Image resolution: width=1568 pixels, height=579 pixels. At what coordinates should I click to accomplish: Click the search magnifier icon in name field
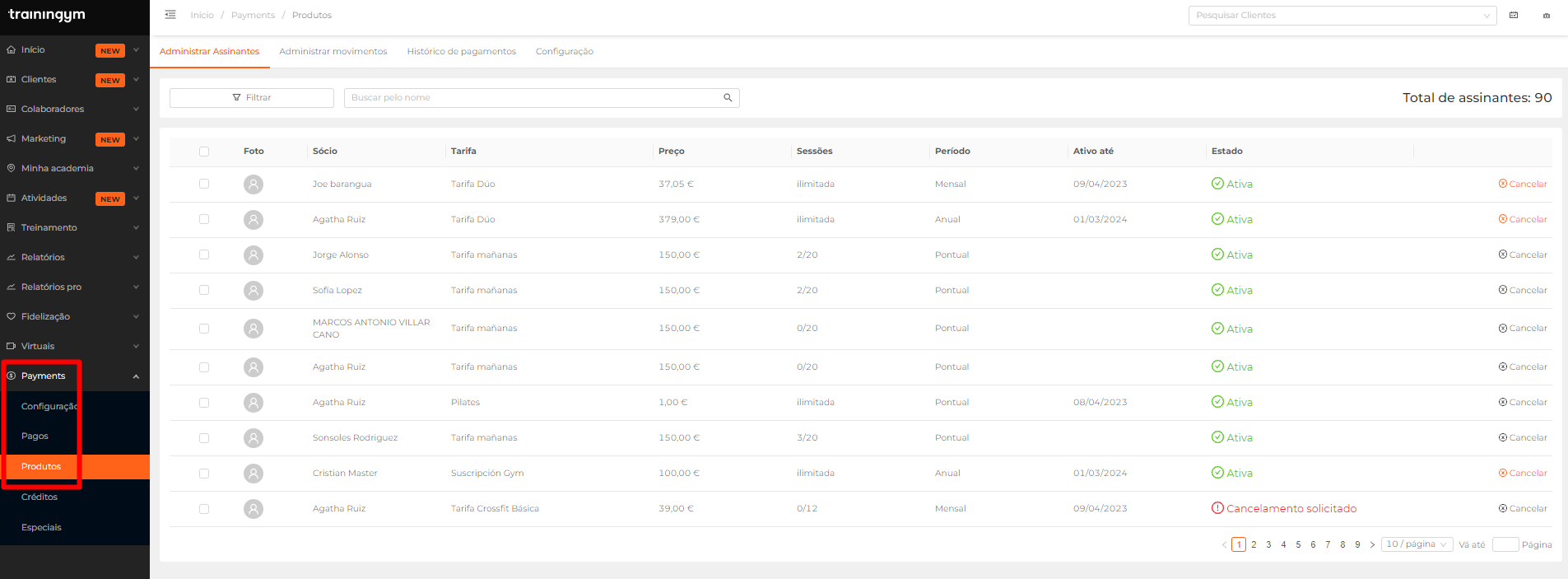click(728, 97)
